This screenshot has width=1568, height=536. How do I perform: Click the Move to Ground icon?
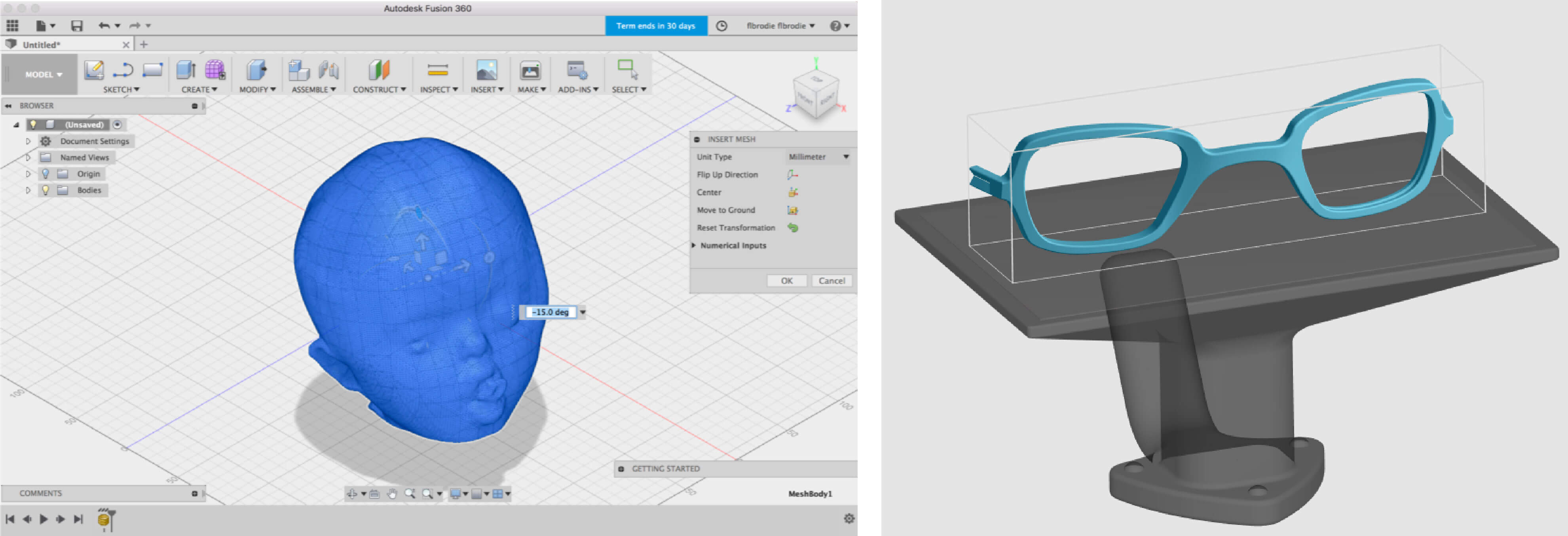click(792, 210)
